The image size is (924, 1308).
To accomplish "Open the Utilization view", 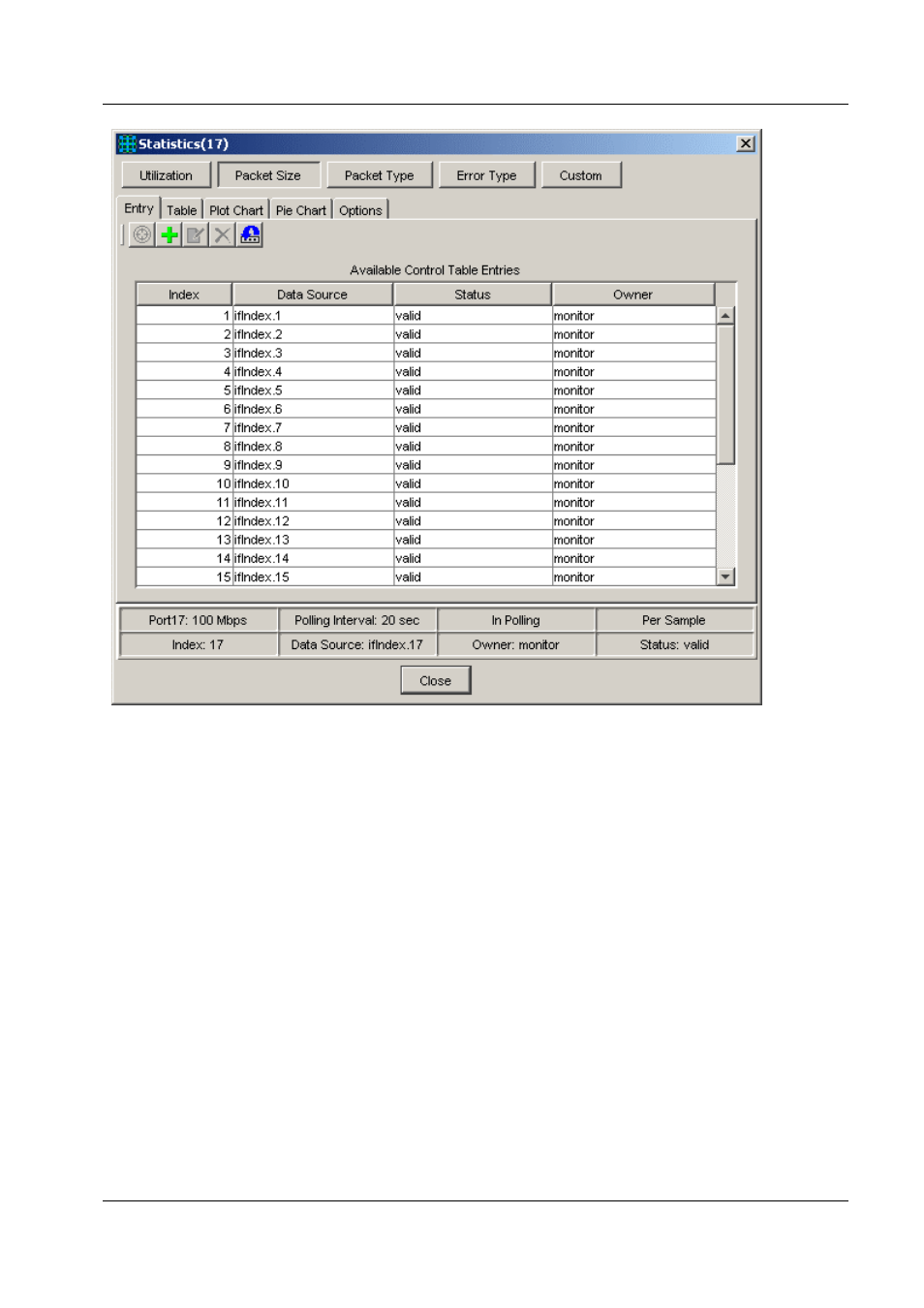I will click(166, 175).
